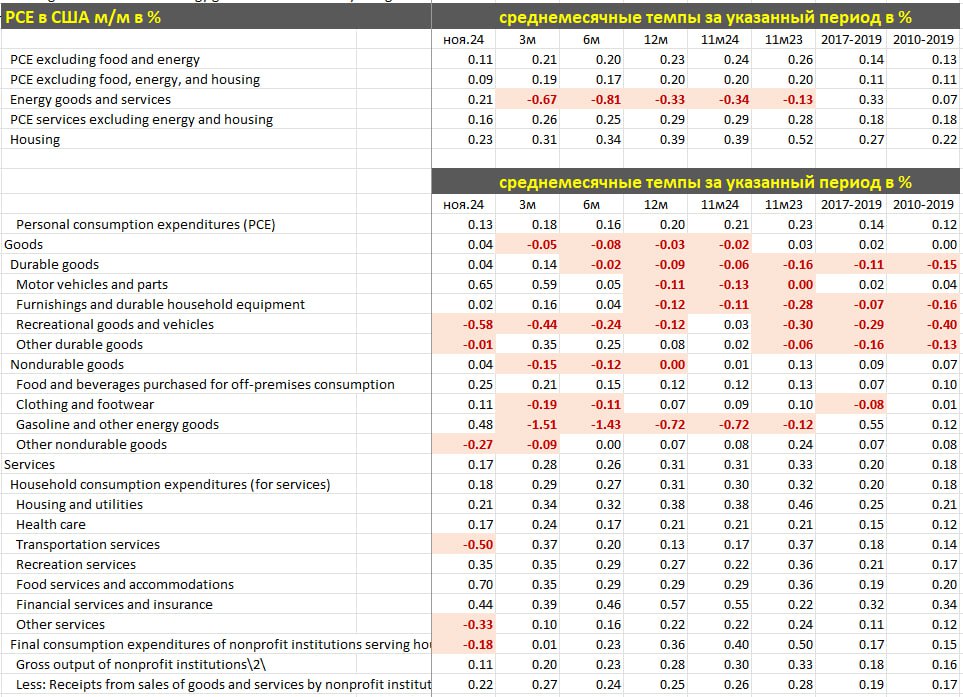Click the 0.46 value for Housing and utilities
This screenshot has height=697, width=963.
point(800,505)
